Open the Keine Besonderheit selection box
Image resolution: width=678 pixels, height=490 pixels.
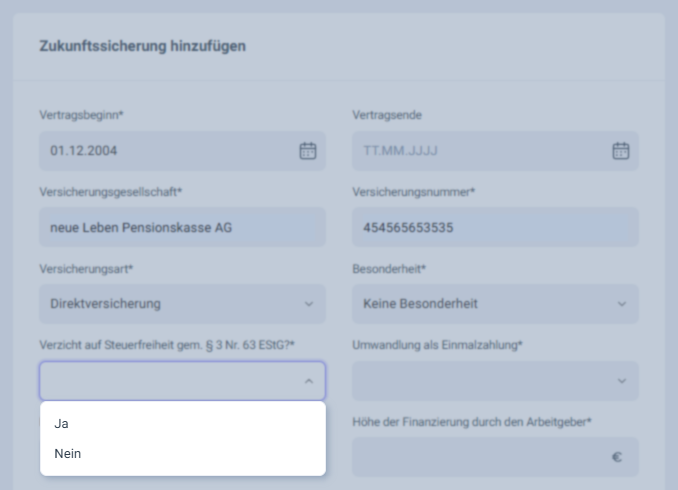coord(480,303)
